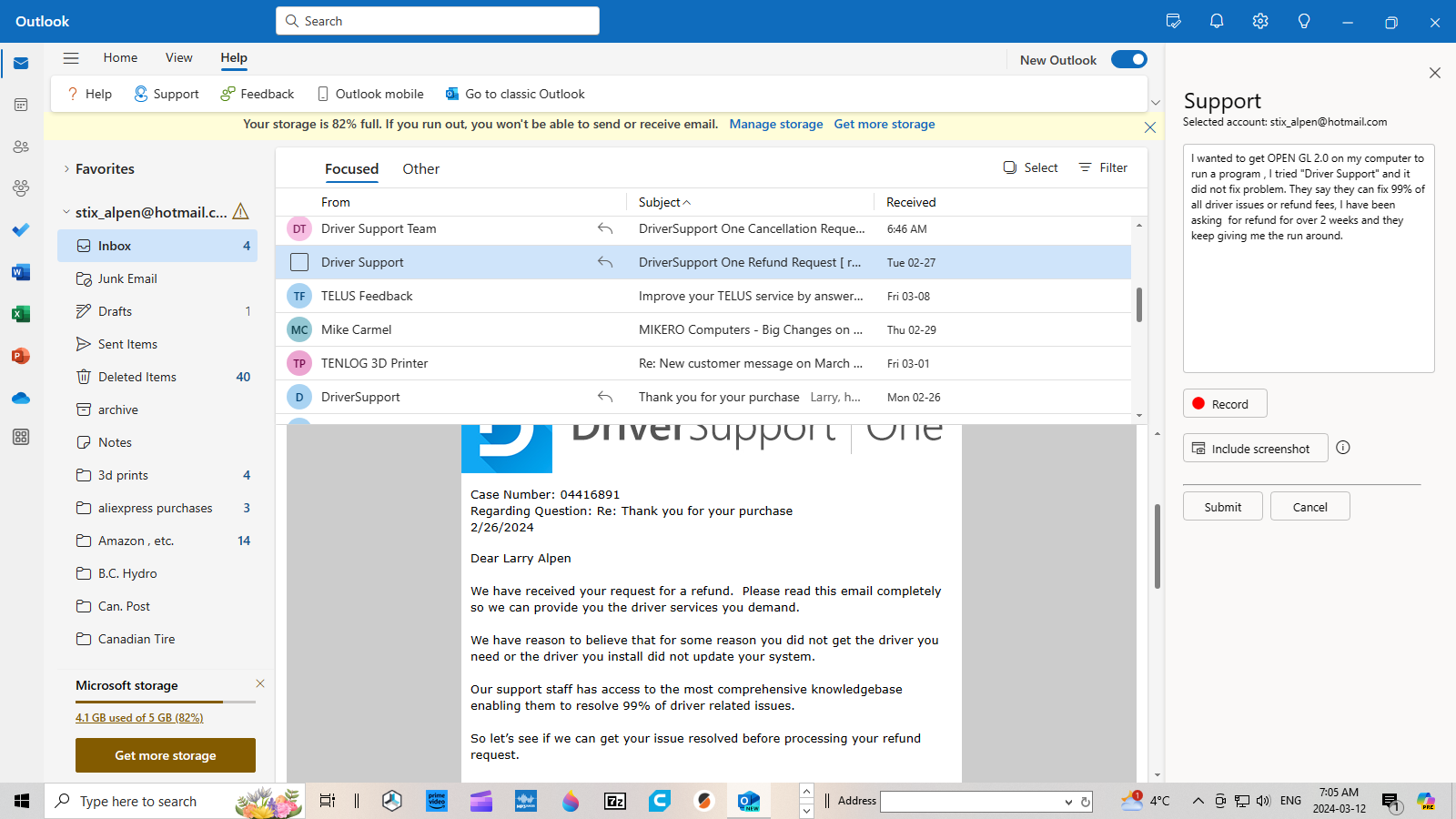Screen dimensions: 1456x819
Task: Cancel the support request
Action: pyautogui.click(x=1310, y=506)
